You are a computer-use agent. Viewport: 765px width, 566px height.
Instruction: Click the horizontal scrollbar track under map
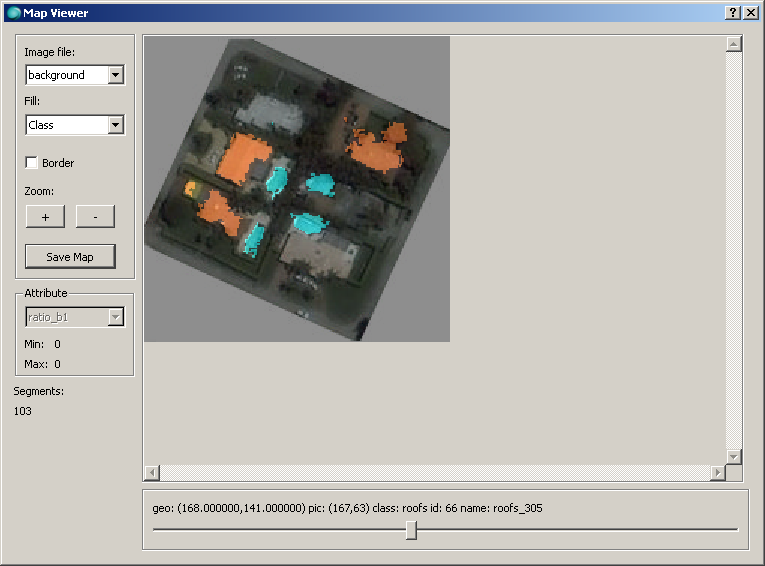point(435,472)
